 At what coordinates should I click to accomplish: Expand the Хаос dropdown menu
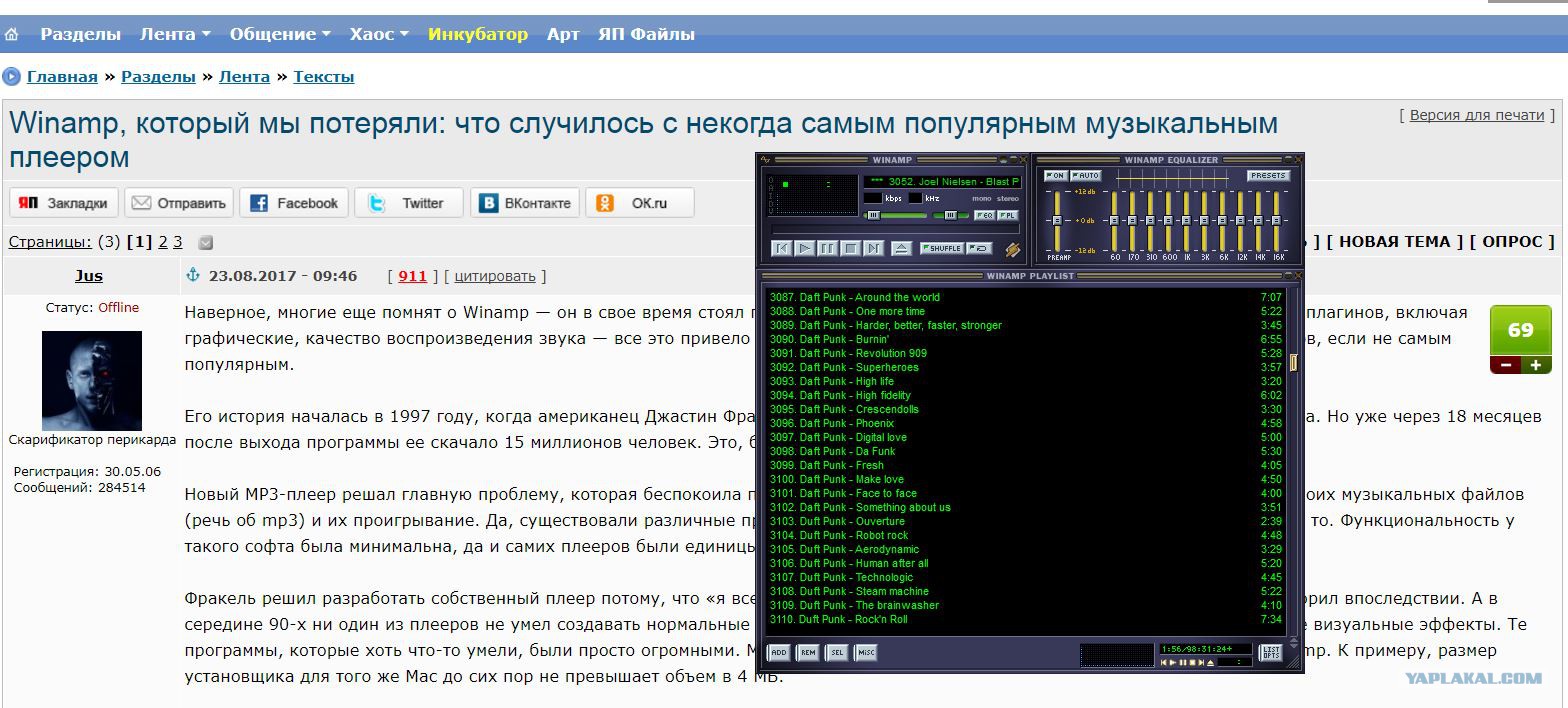point(379,34)
